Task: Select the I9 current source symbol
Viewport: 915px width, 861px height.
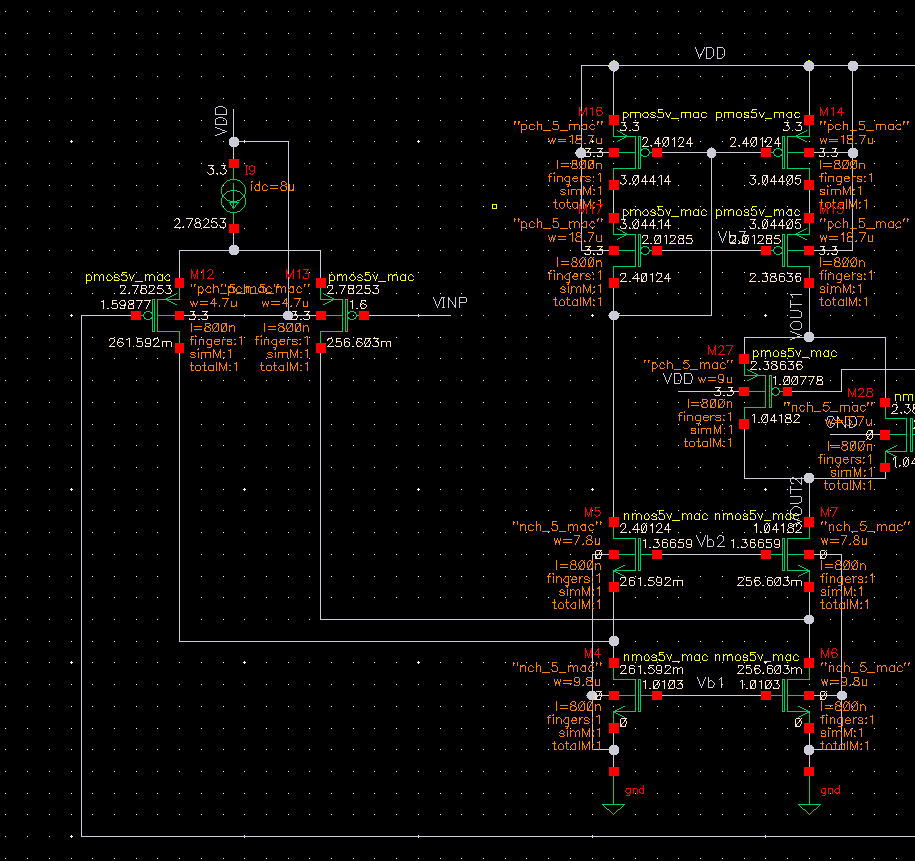Action: 233,196
